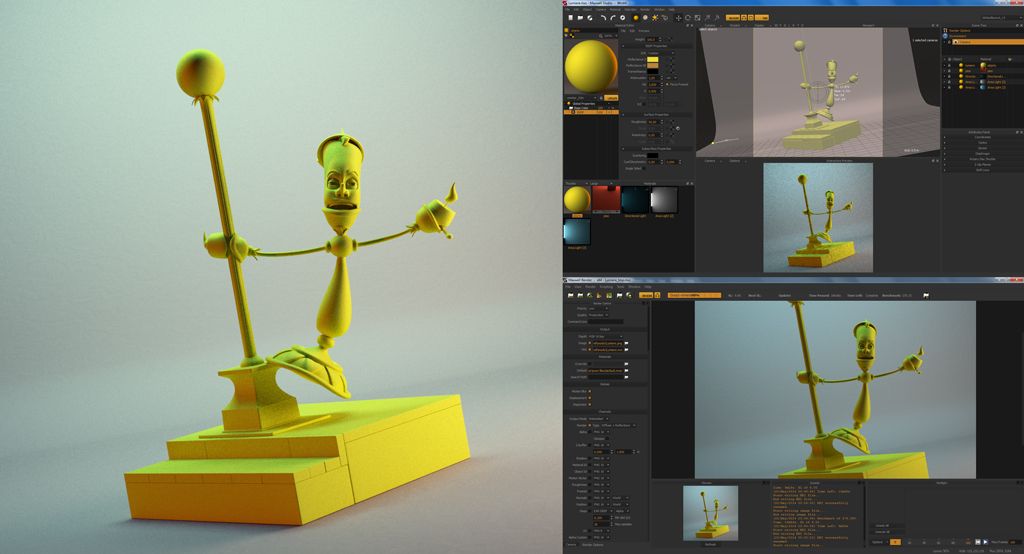Viewport: 1024px width, 554px height.
Task: Click the yellow sphere icon in Studio toolbar
Action: coord(636,18)
